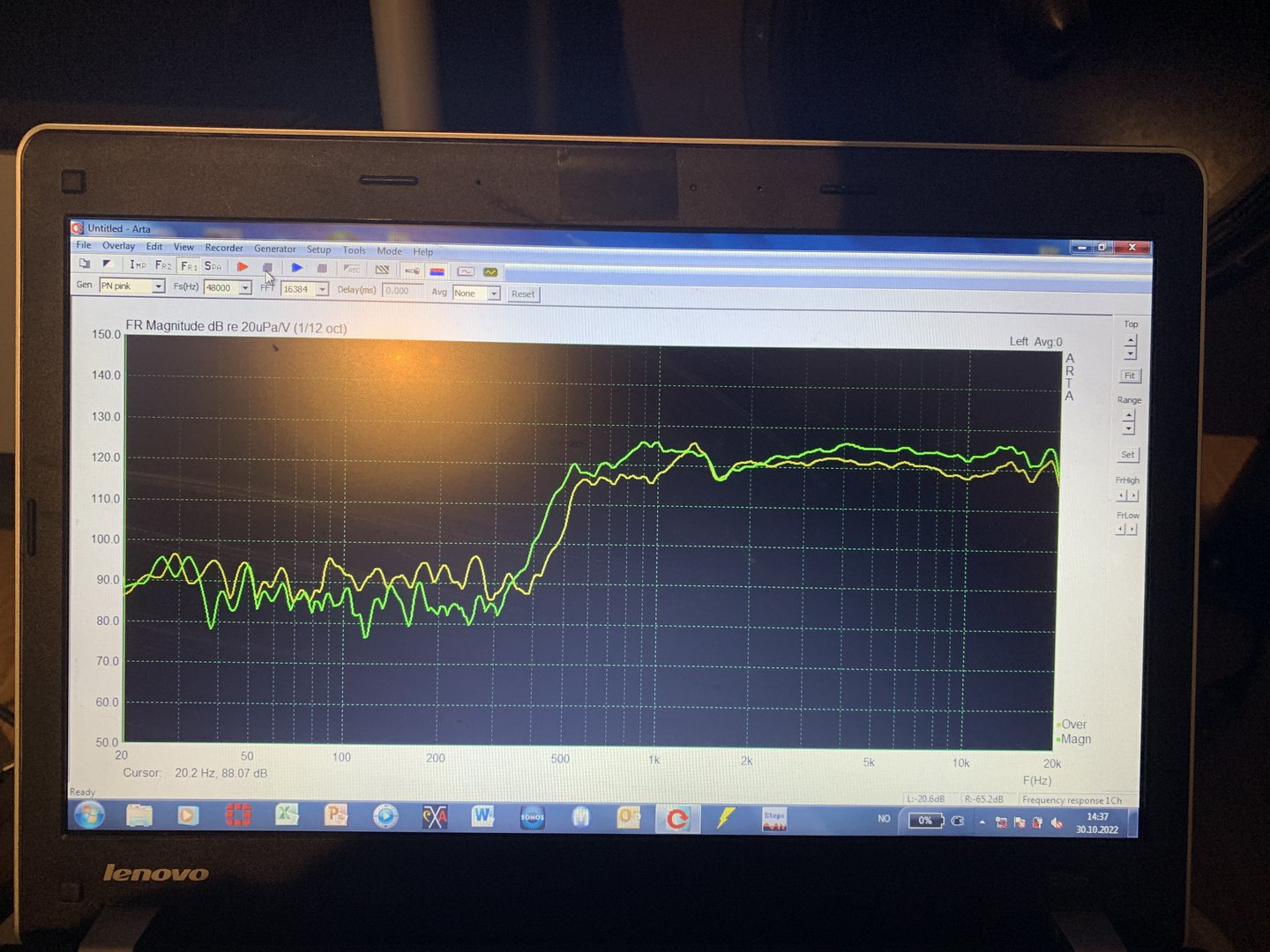This screenshot has height=952, width=1270.
Task: Click the black flag toolbar icon
Action: click(108, 264)
